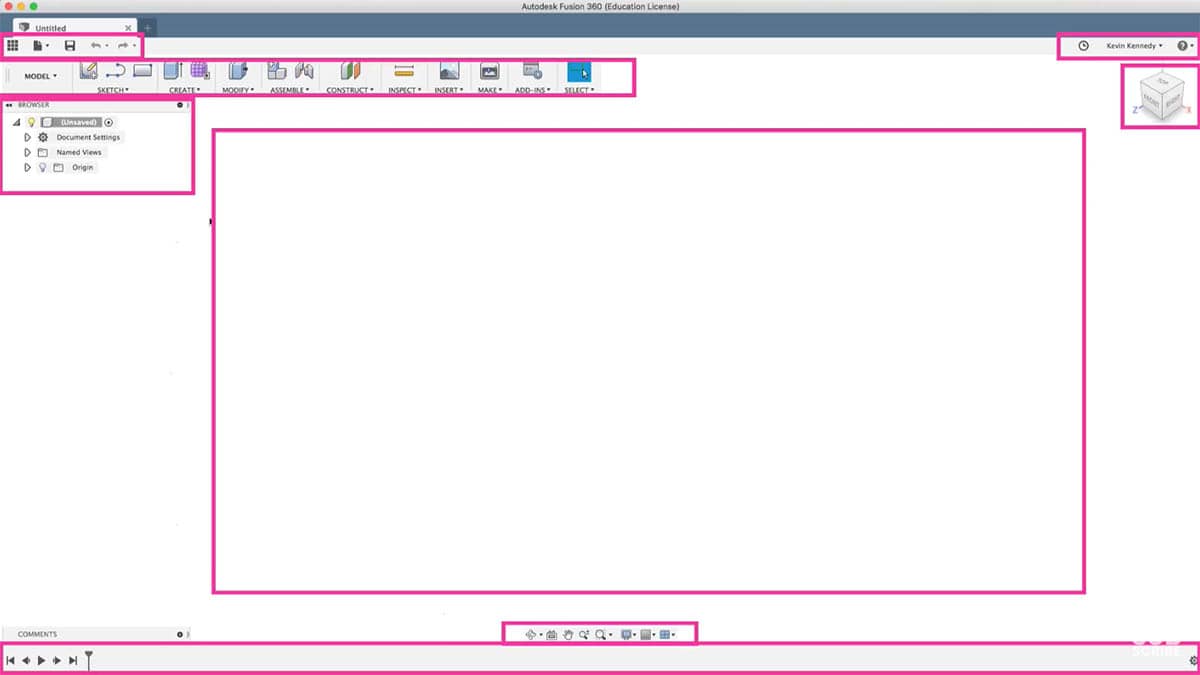This screenshot has height=675, width=1200.
Task: Open the ADD-INS menu
Action: (532, 90)
